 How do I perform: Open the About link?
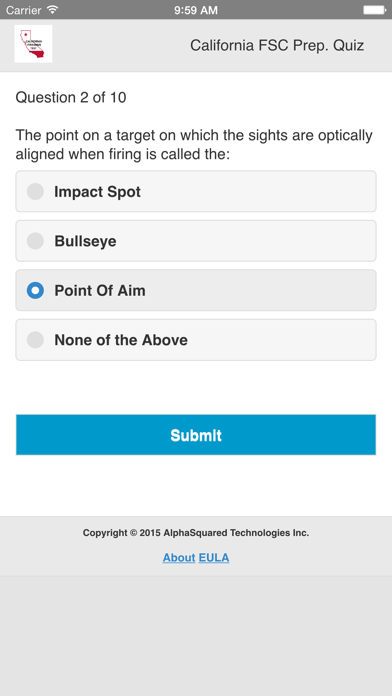tap(179, 558)
